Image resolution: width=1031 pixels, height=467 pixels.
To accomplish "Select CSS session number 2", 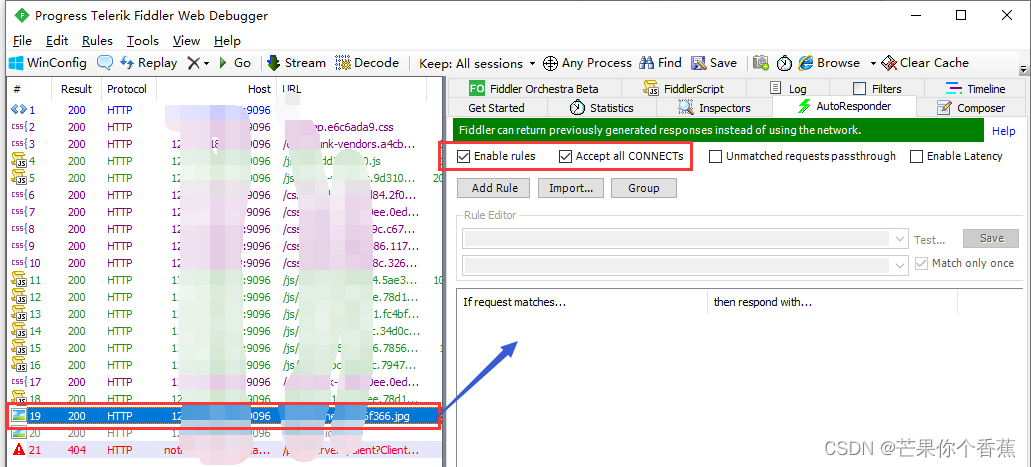I will (x=224, y=127).
